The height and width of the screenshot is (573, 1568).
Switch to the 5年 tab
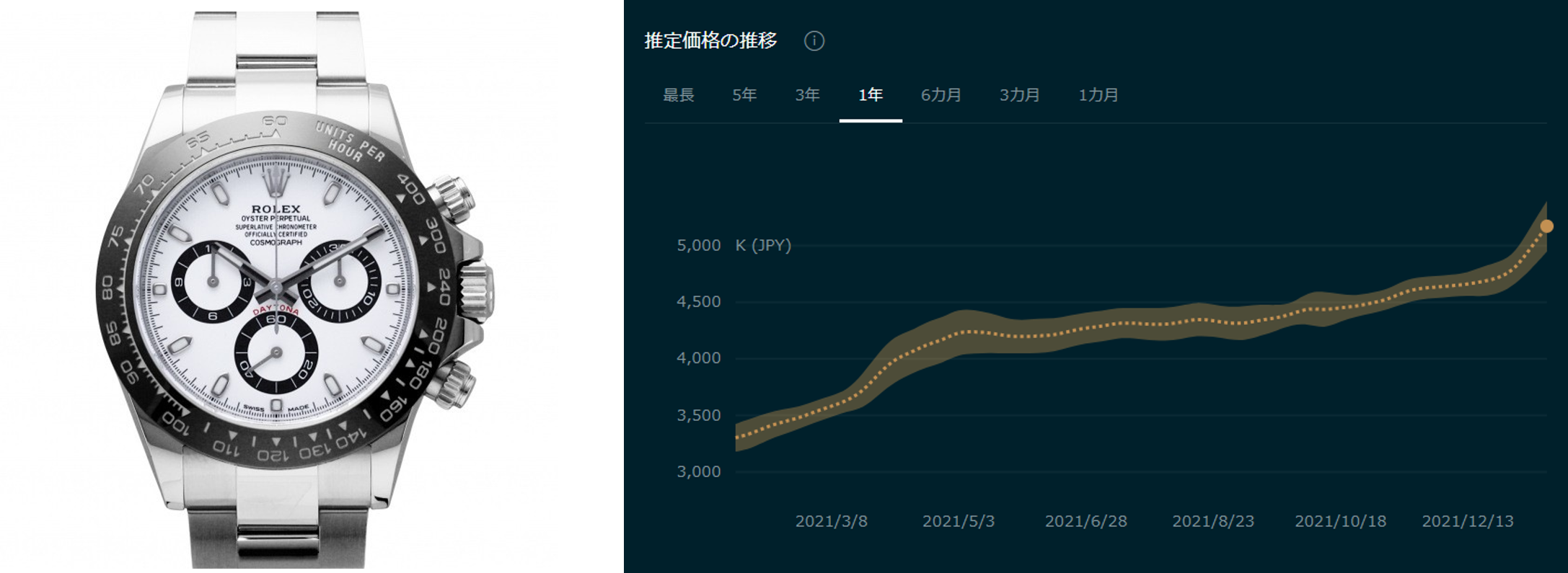tap(744, 95)
